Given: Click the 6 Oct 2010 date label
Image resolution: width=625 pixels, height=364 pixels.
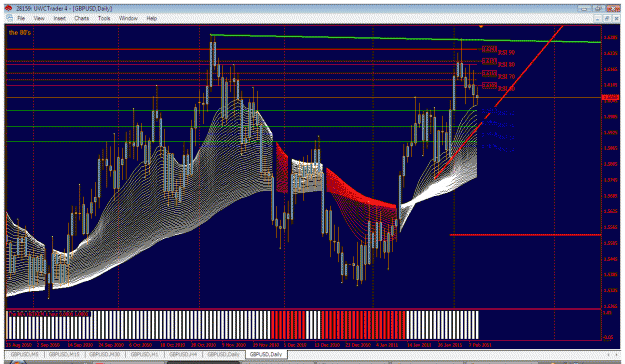Looking at the screenshot, I should [140, 345].
